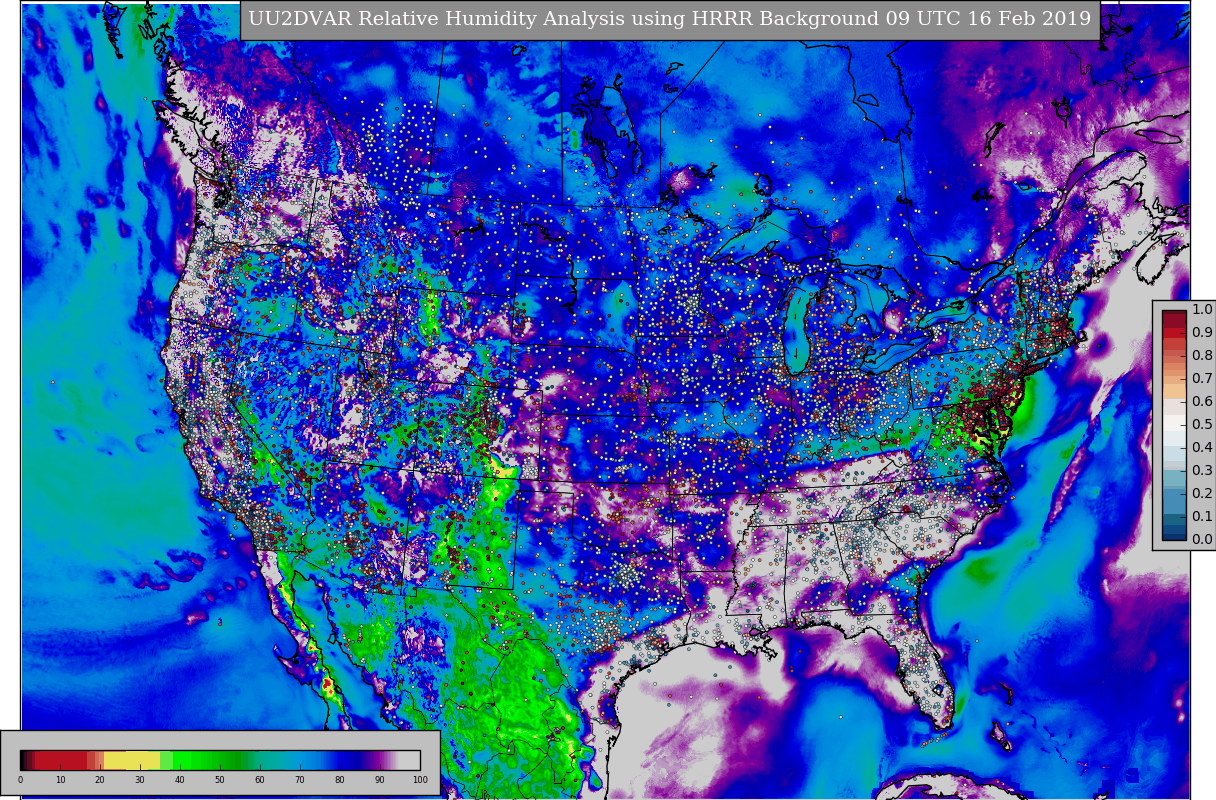
Task: Pick the yellow band of humidity colorbar
Action: pos(132,760)
